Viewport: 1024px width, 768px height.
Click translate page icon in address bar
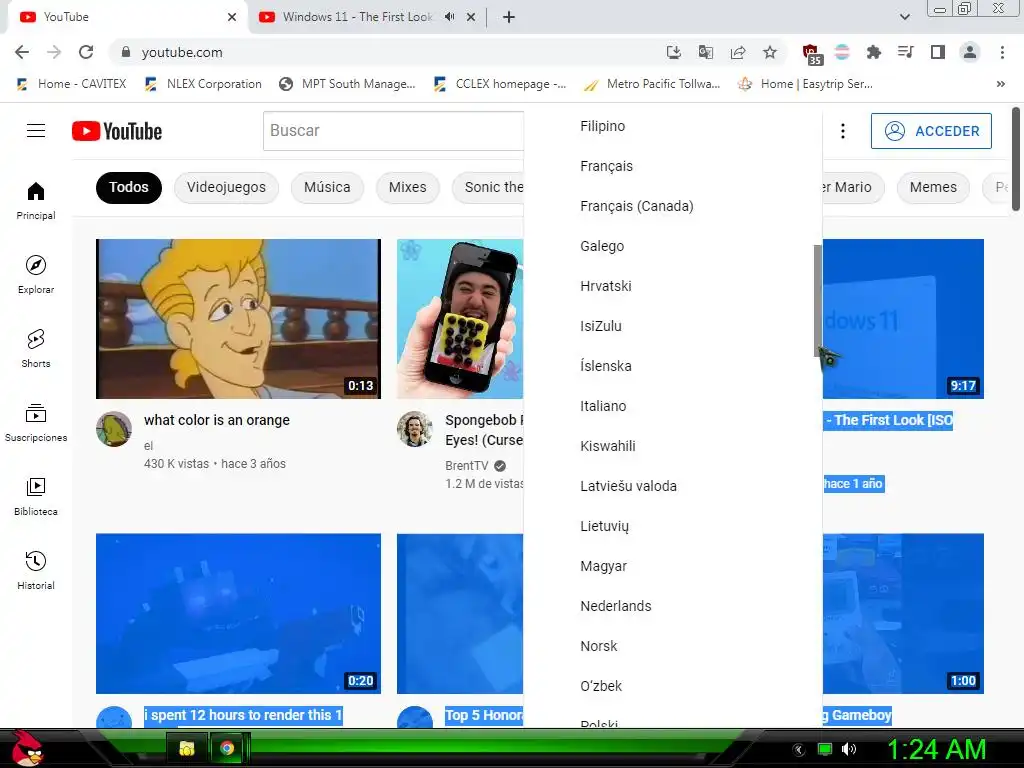[705, 52]
